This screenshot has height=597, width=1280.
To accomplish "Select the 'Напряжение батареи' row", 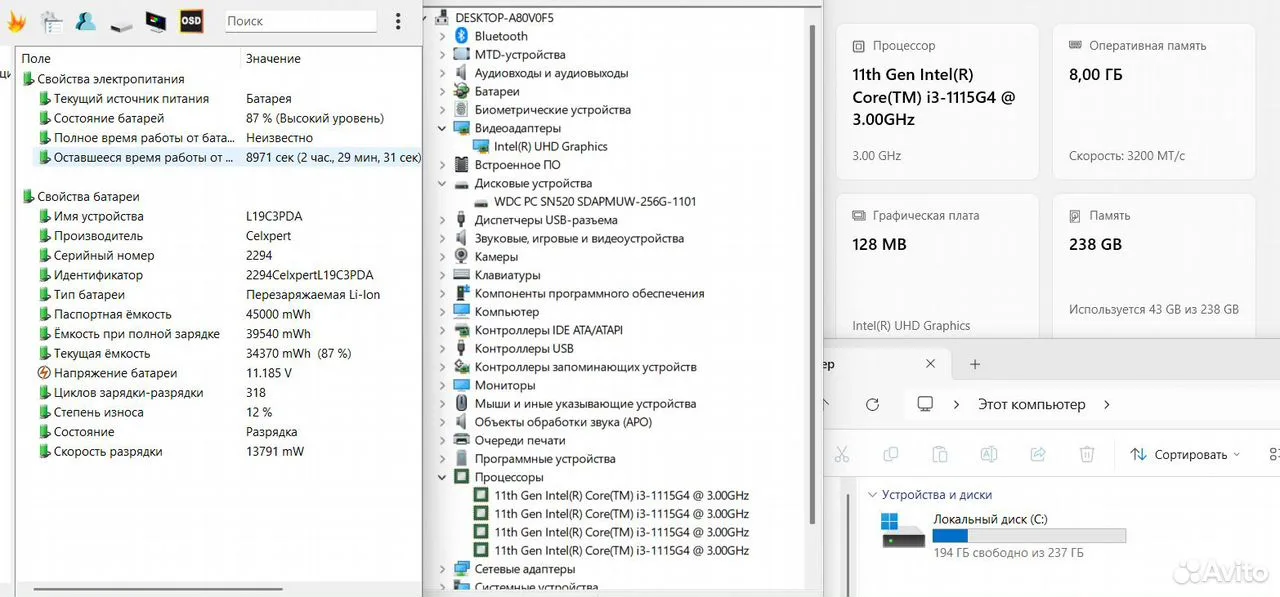I will tap(220, 373).
